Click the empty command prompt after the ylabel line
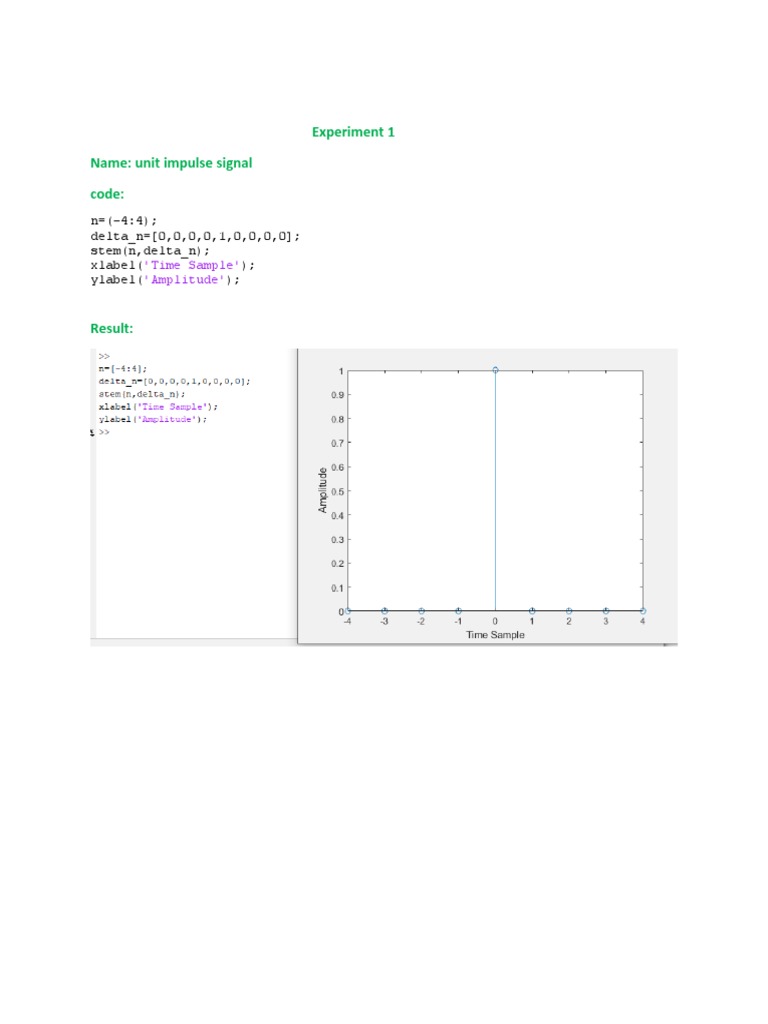Image resolution: width=768 pixels, height=1024 pixels. tap(104, 432)
